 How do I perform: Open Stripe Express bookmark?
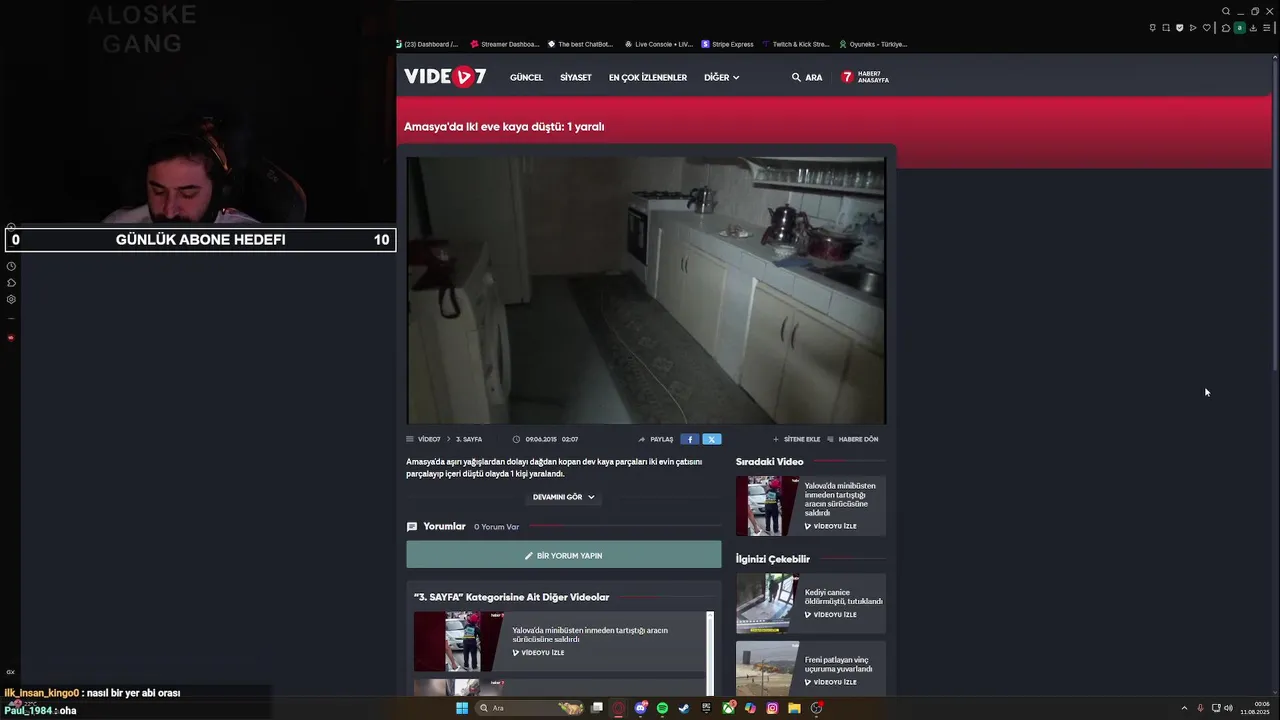(x=728, y=44)
